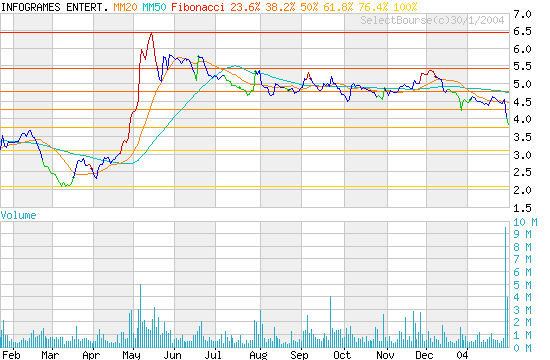This screenshot has height=360, width=550.
Task: Click the Fibonacci legend label
Action: coord(198,7)
